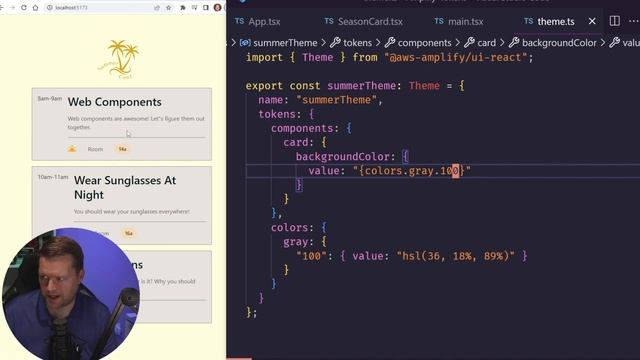Open summerTheme breadcrumb dropdown
The width and height of the screenshot is (640, 360).
[x=279, y=43]
